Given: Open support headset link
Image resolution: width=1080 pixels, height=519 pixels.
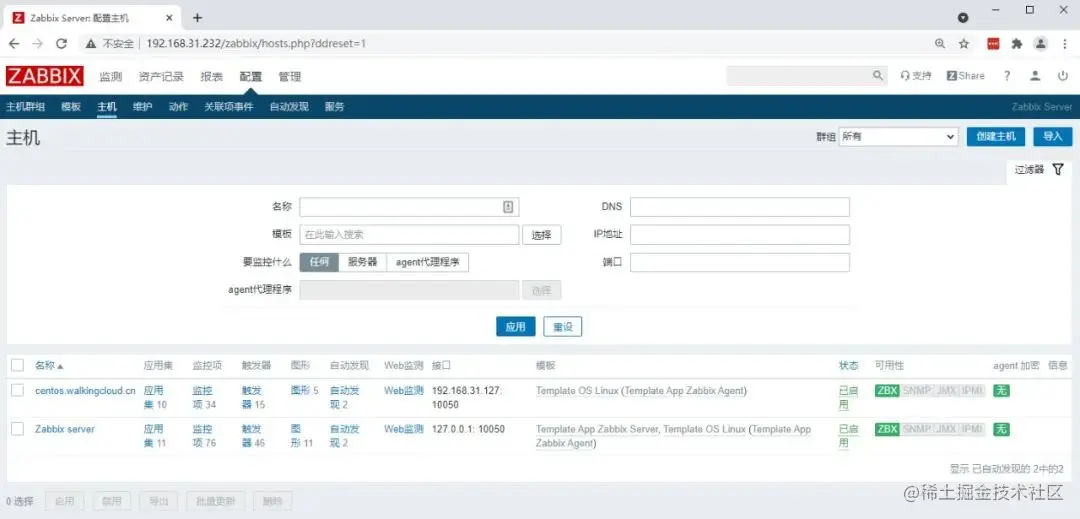Looking at the screenshot, I should pyautogui.click(x=915, y=76).
